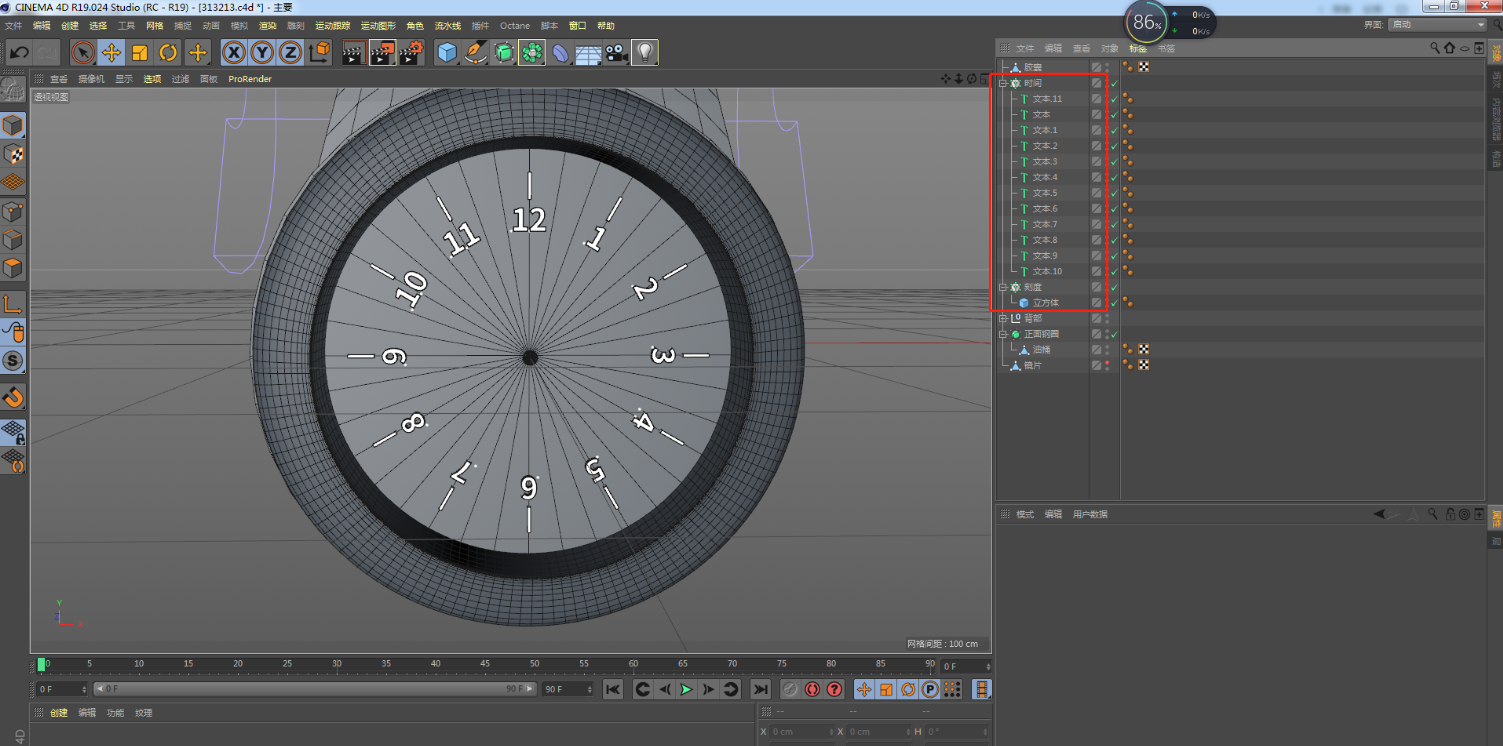Toggle green enable checkmark of 正面钢圈
The height and width of the screenshot is (746, 1503).
pyautogui.click(x=1113, y=334)
